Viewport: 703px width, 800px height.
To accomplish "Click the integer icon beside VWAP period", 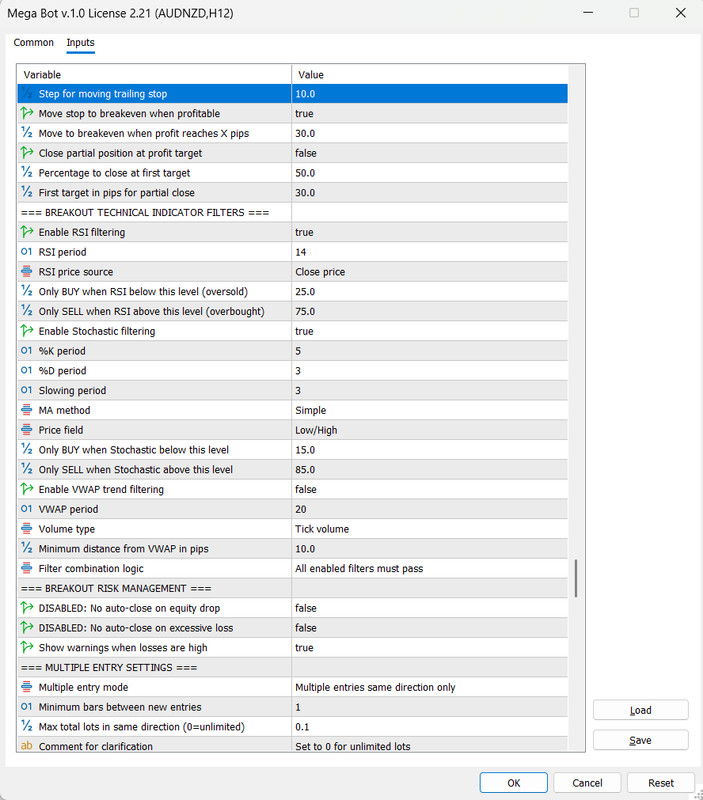I will pyautogui.click(x=27, y=509).
